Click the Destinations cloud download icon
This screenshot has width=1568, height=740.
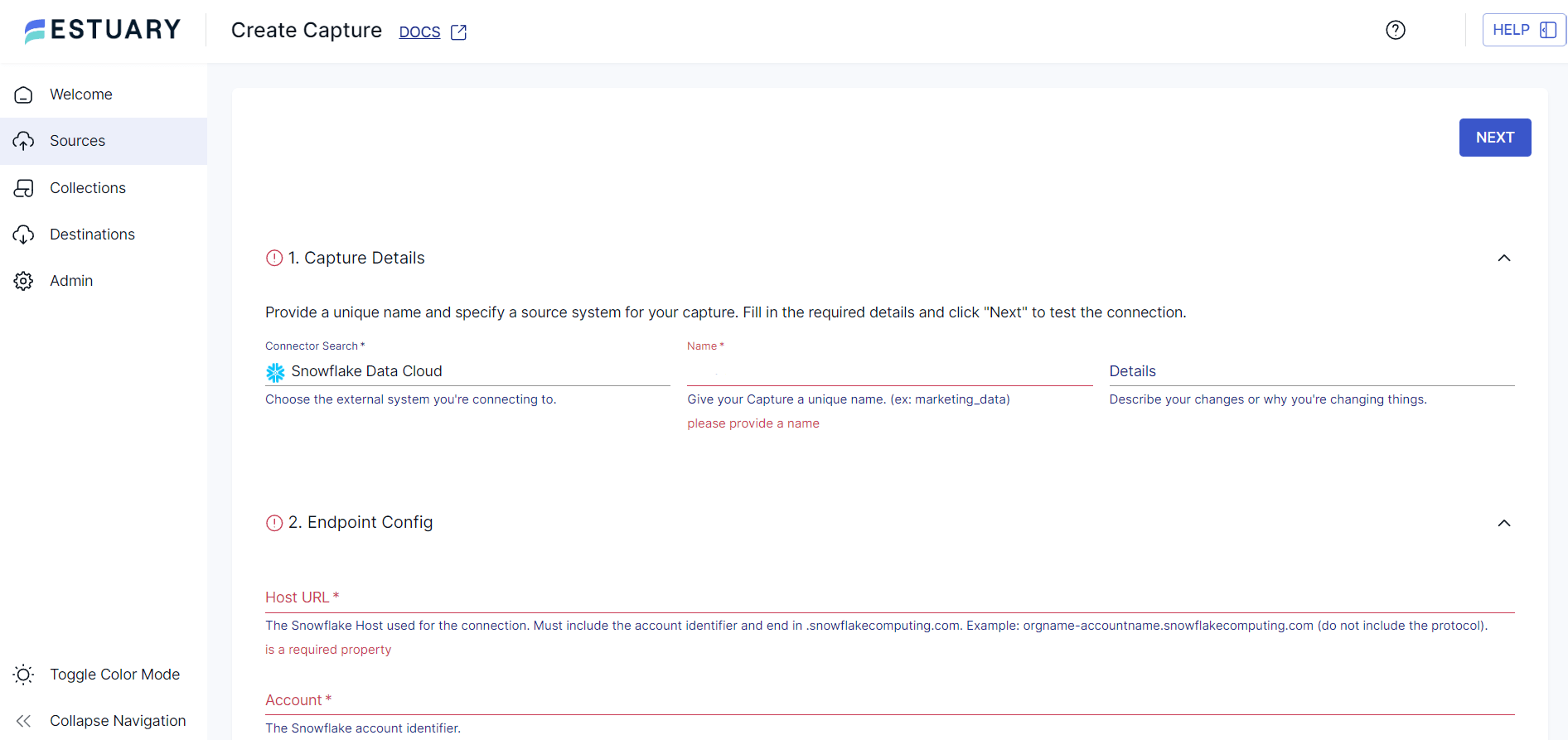click(x=23, y=235)
